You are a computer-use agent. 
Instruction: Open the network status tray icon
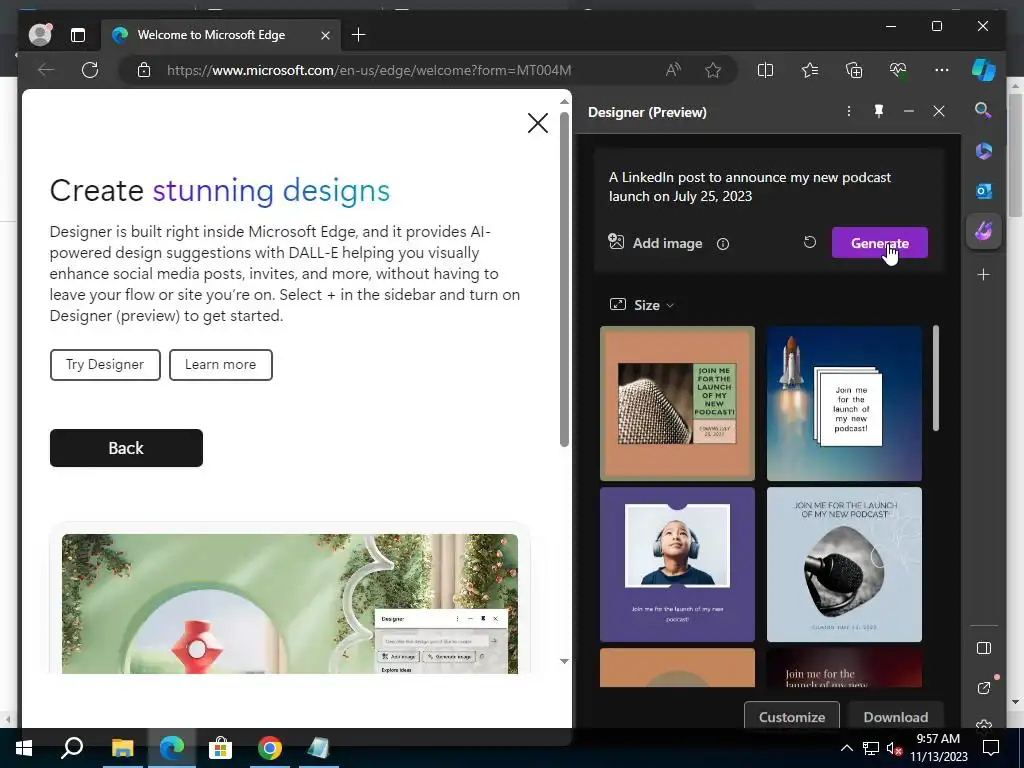[x=871, y=748]
